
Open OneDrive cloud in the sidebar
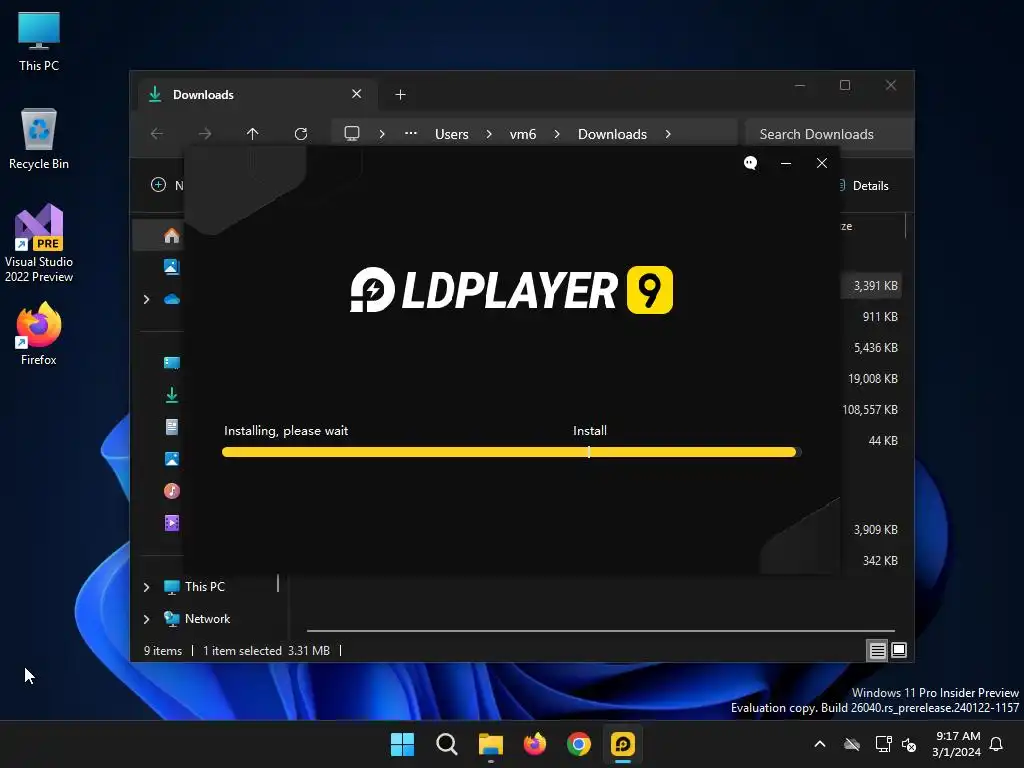[x=172, y=299]
